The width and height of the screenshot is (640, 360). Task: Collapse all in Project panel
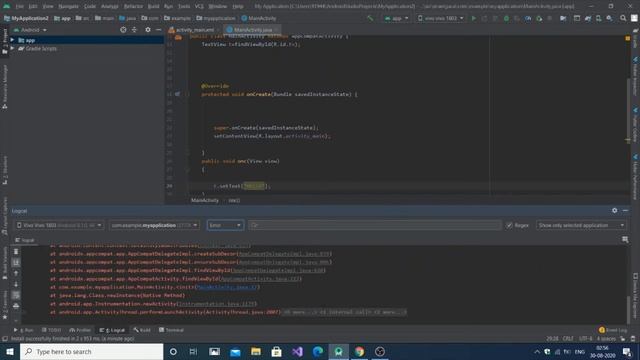click(134, 30)
